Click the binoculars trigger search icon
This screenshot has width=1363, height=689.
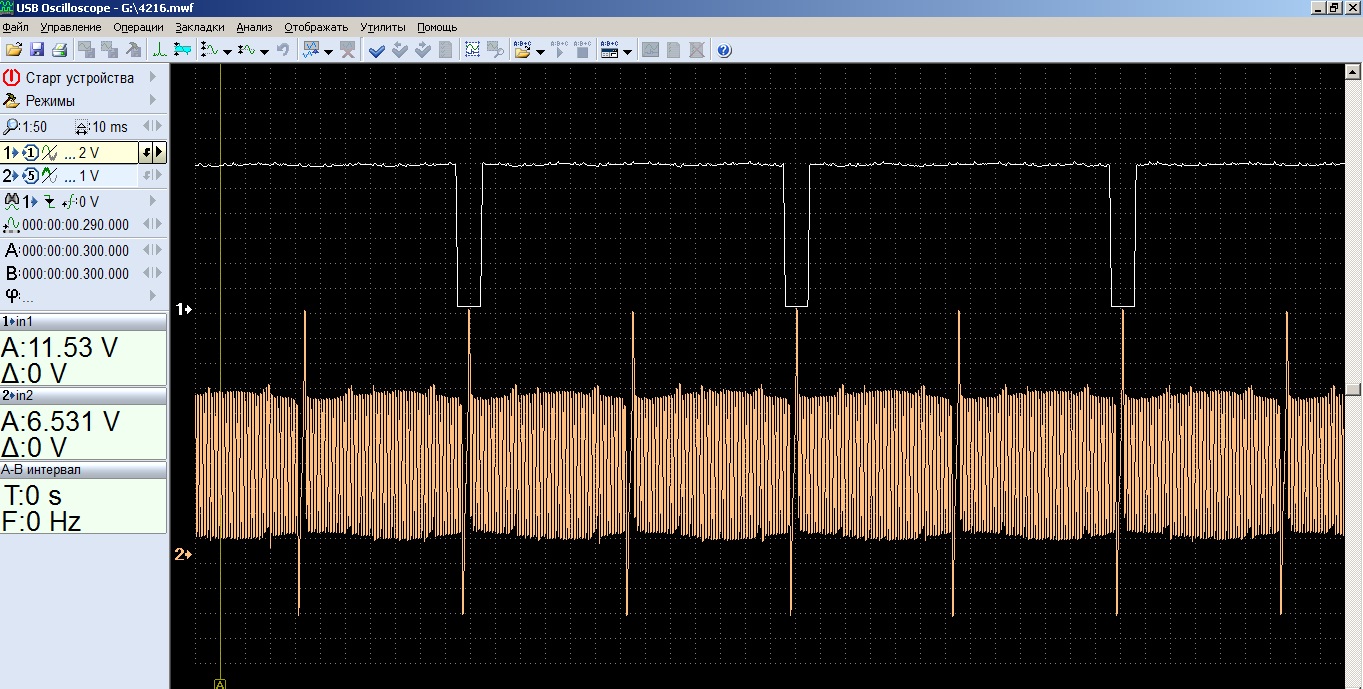pyautogui.click(x=11, y=202)
